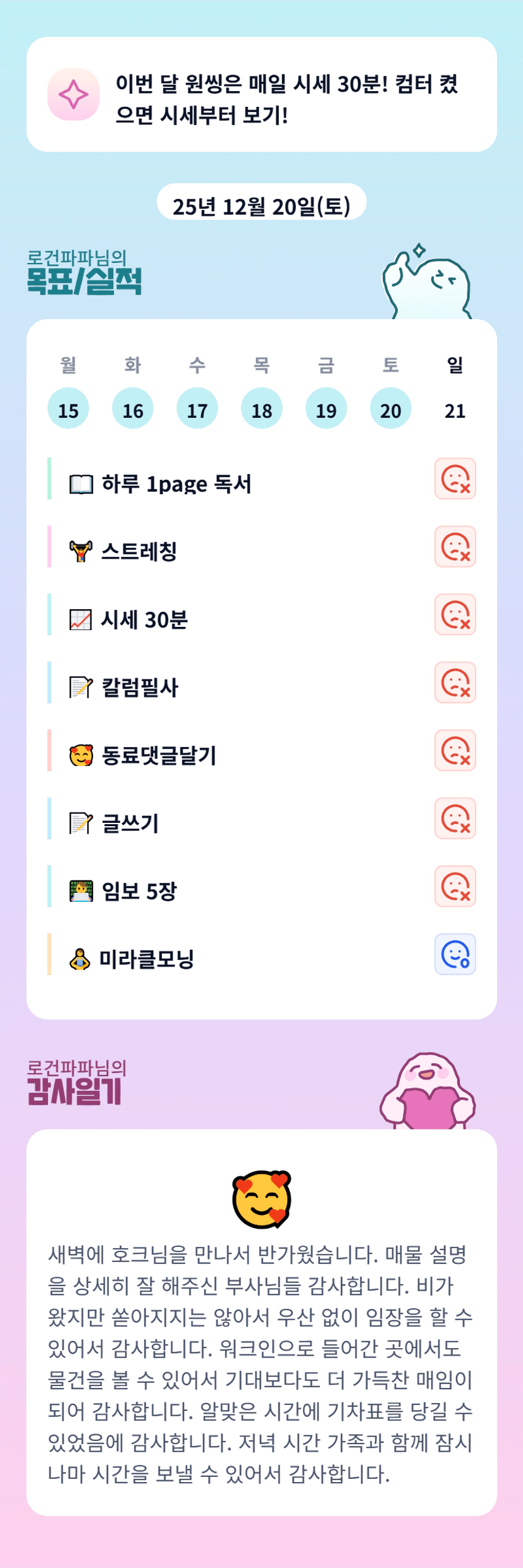Click the book icon beside 하루 1page 독서
The height and width of the screenshot is (1568, 523).
click(x=81, y=484)
